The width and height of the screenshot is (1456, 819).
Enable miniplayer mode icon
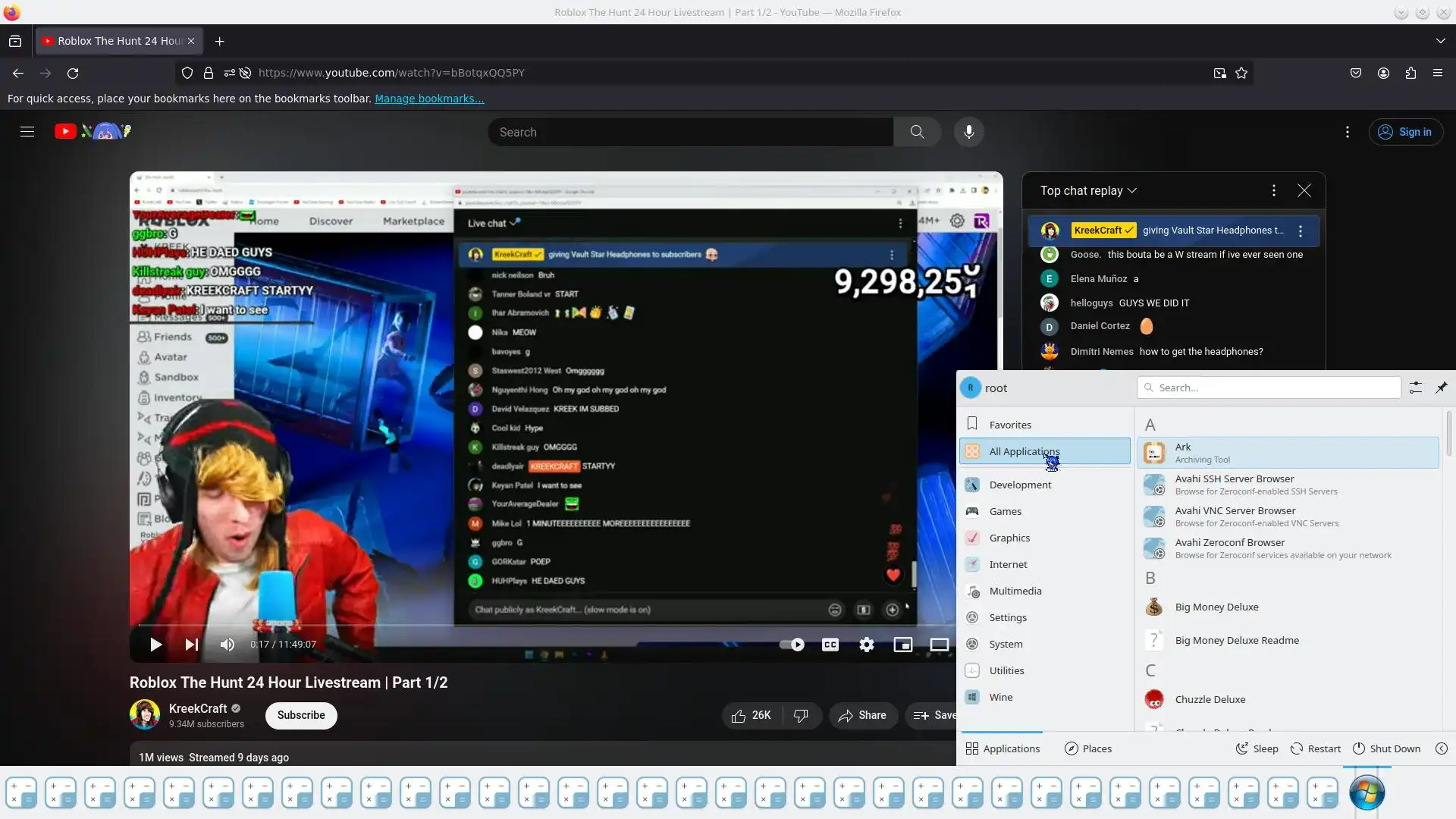902,645
